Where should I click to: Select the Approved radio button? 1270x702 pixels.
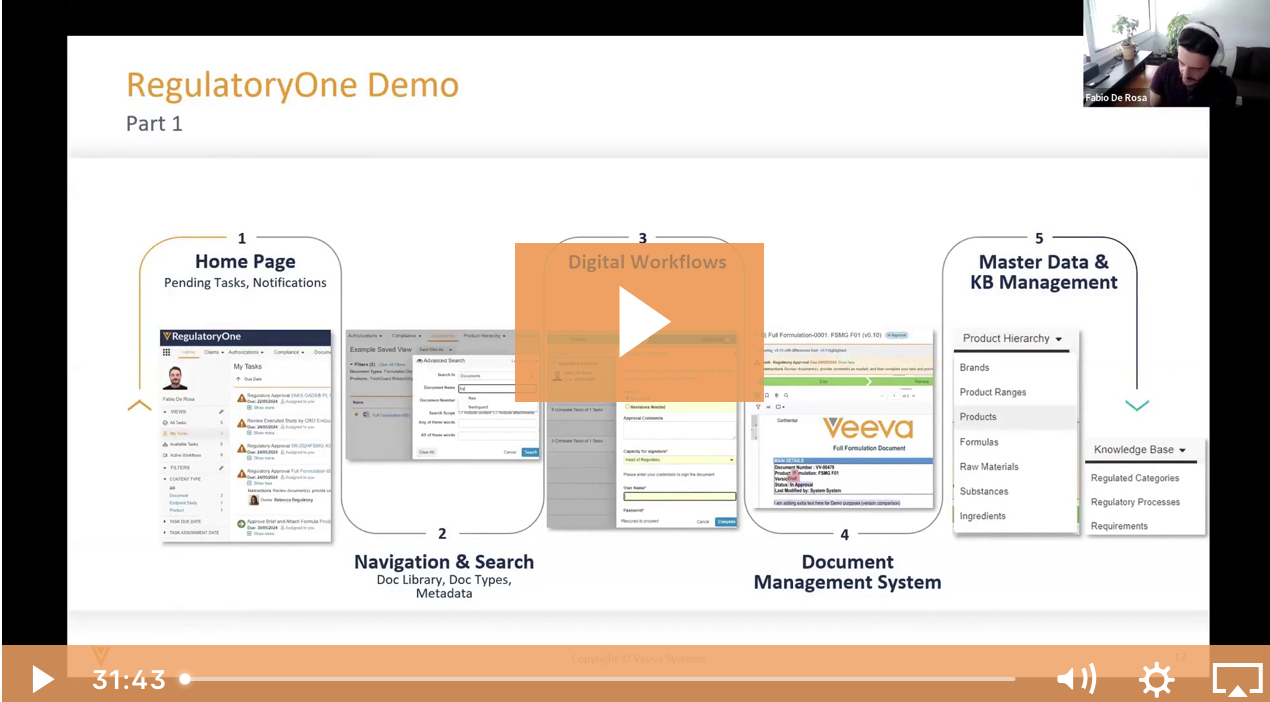pyautogui.click(x=627, y=398)
